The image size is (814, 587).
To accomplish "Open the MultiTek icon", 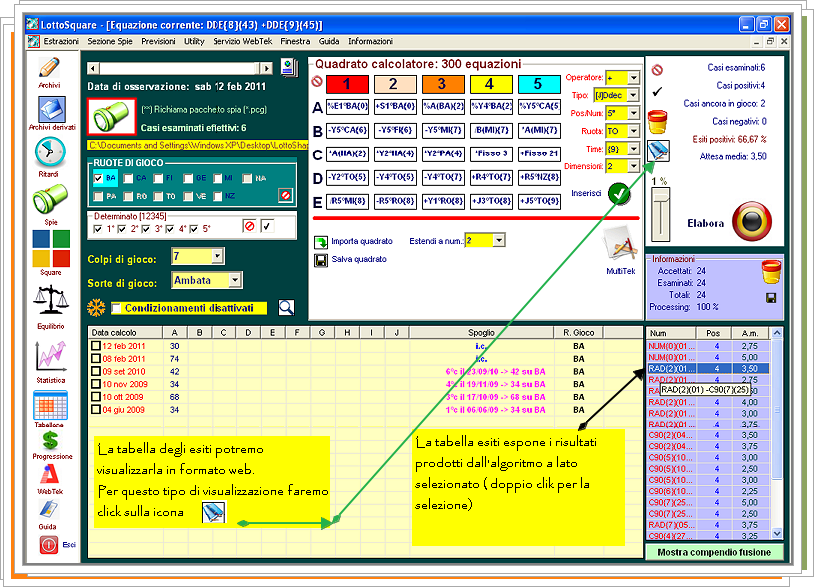I will click(x=620, y=245).
